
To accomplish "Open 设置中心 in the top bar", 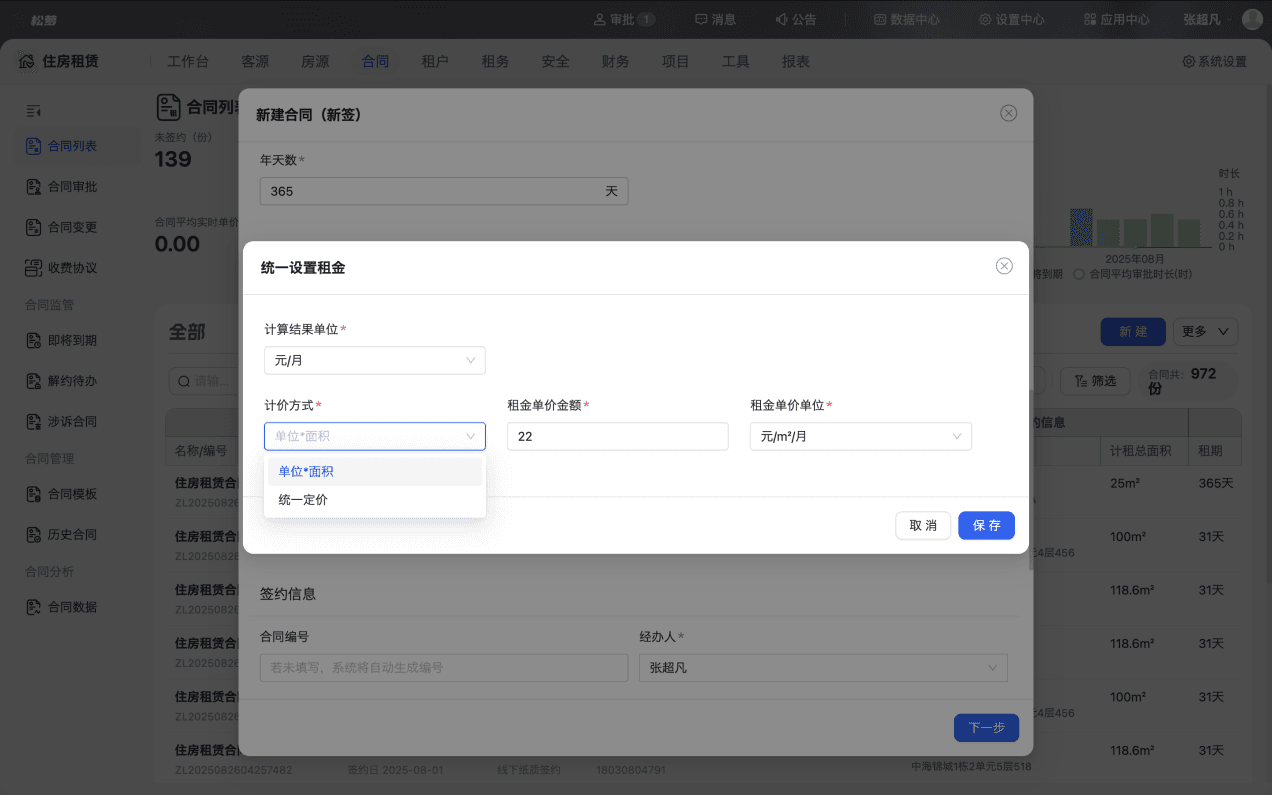I will (x=1012, y=19).
